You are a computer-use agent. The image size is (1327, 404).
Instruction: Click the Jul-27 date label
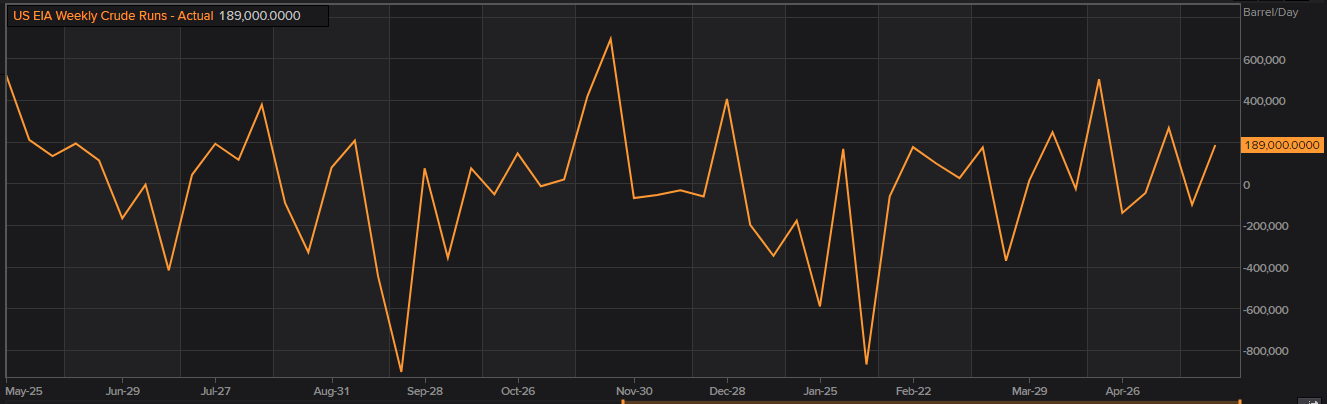216,391
